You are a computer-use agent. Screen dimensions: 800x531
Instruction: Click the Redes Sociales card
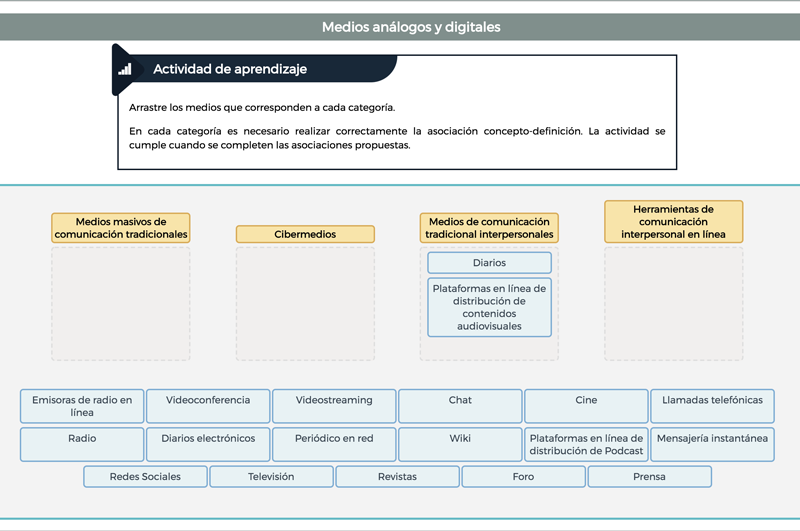[x=145, y=476]
